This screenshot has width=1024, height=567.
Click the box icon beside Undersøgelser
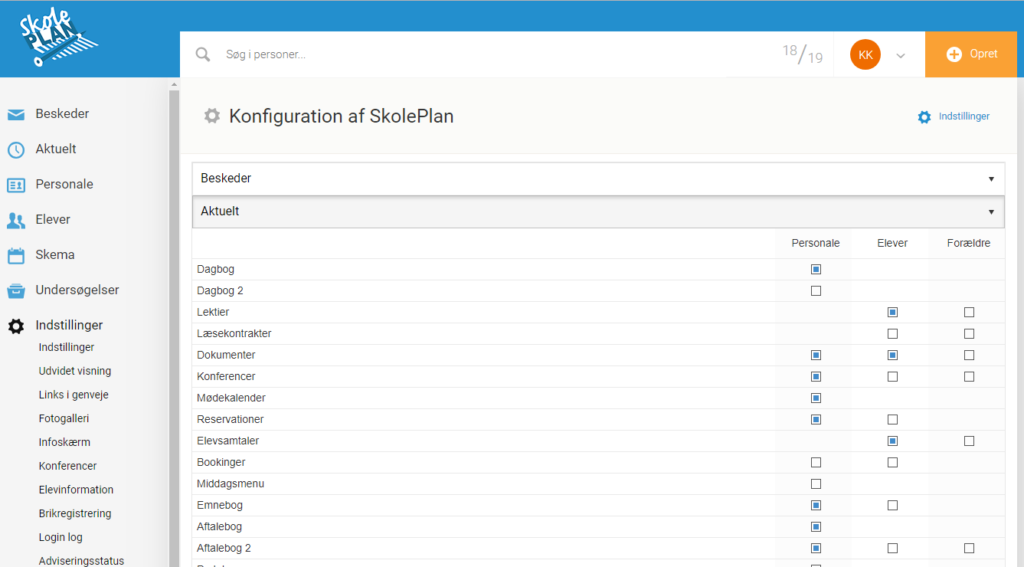(x=16, y=291)
